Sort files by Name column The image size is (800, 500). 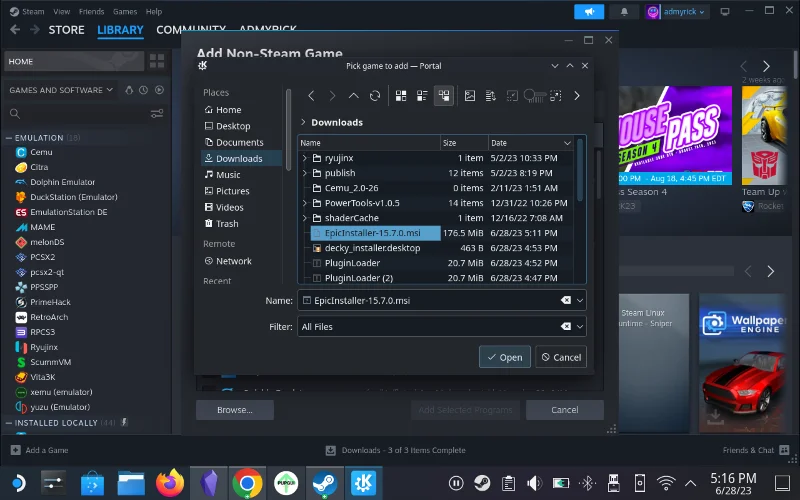coord(369,143)
